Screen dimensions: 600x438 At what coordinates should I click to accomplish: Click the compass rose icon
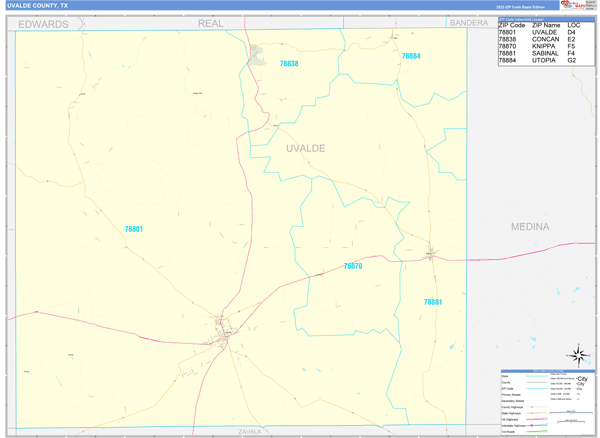click(x=577, y=355)
